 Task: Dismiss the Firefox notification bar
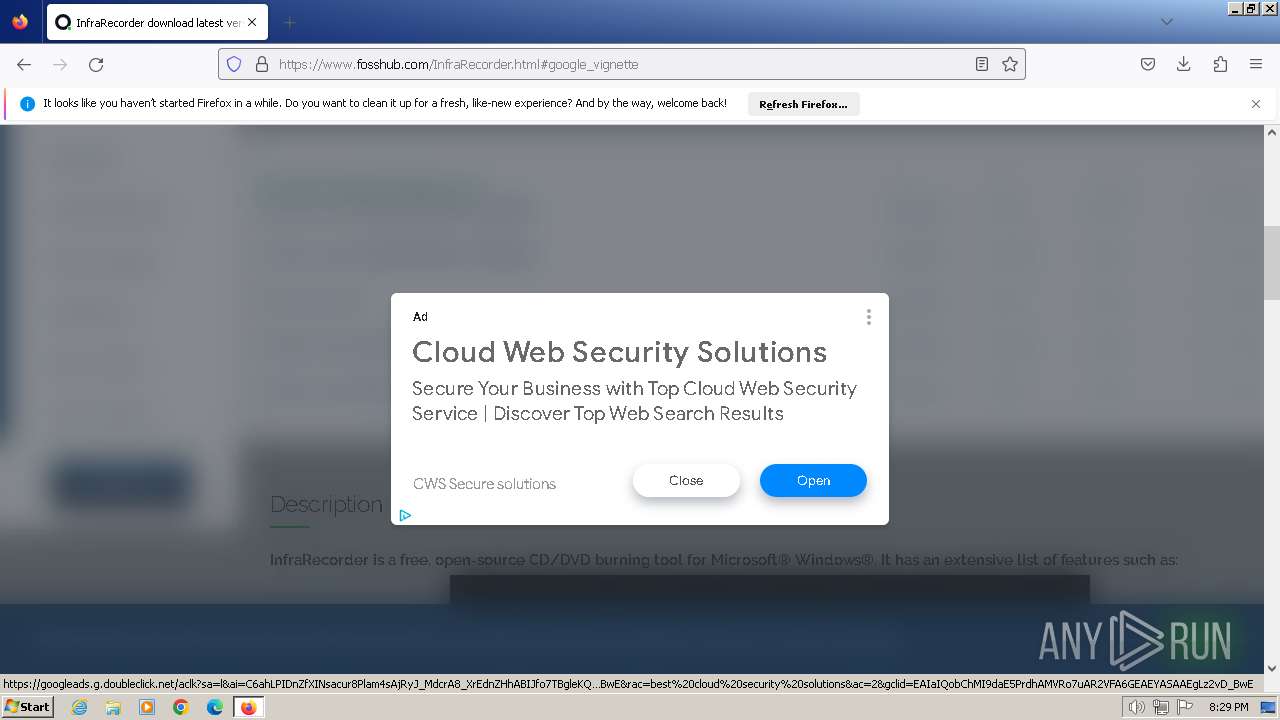coord(1256,104)
